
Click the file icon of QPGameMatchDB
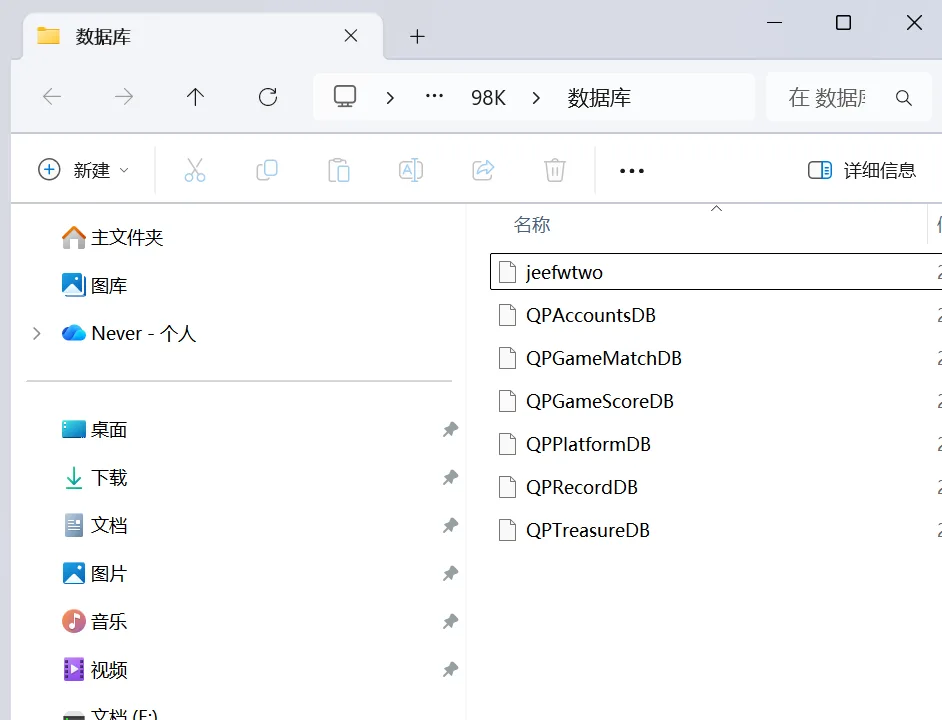[x=508, y=358]
